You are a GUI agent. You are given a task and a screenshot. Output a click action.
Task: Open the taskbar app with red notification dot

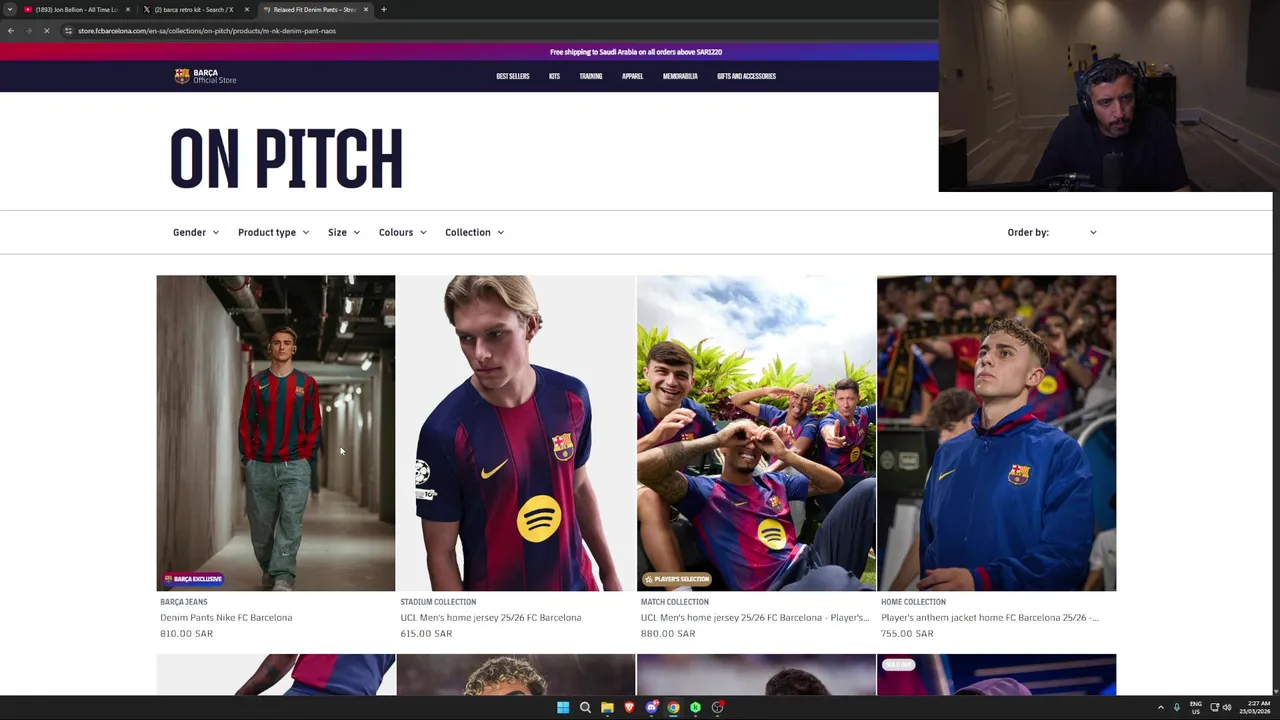tap(717, 708)
